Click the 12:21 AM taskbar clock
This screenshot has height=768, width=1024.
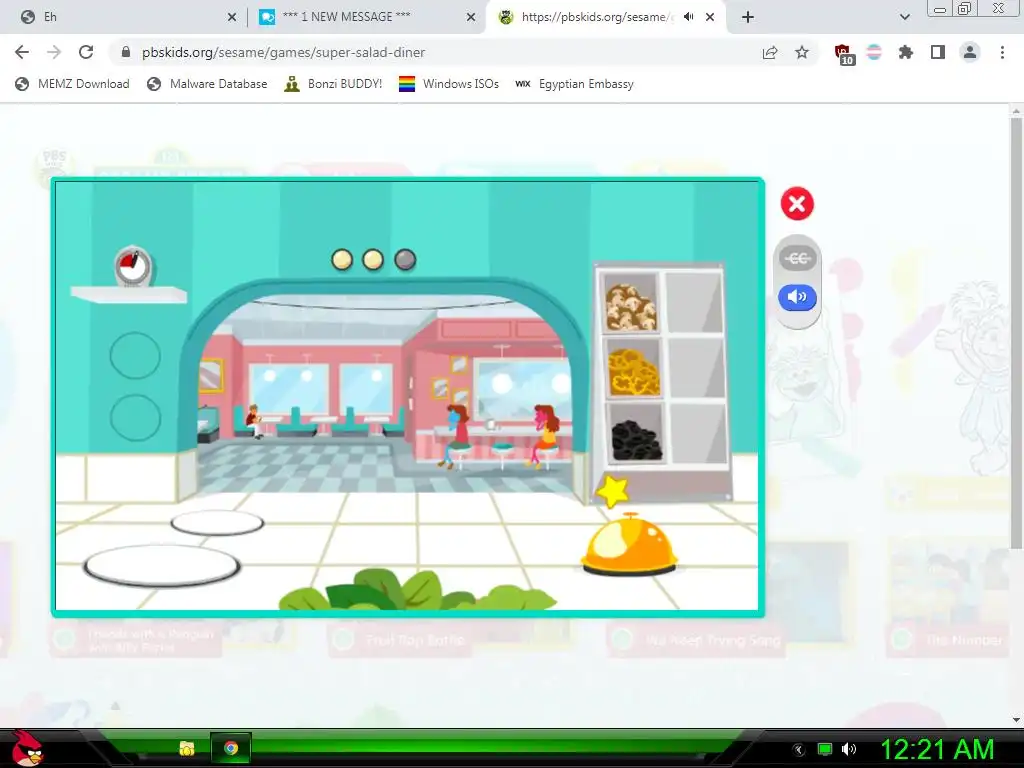[938, 749]
